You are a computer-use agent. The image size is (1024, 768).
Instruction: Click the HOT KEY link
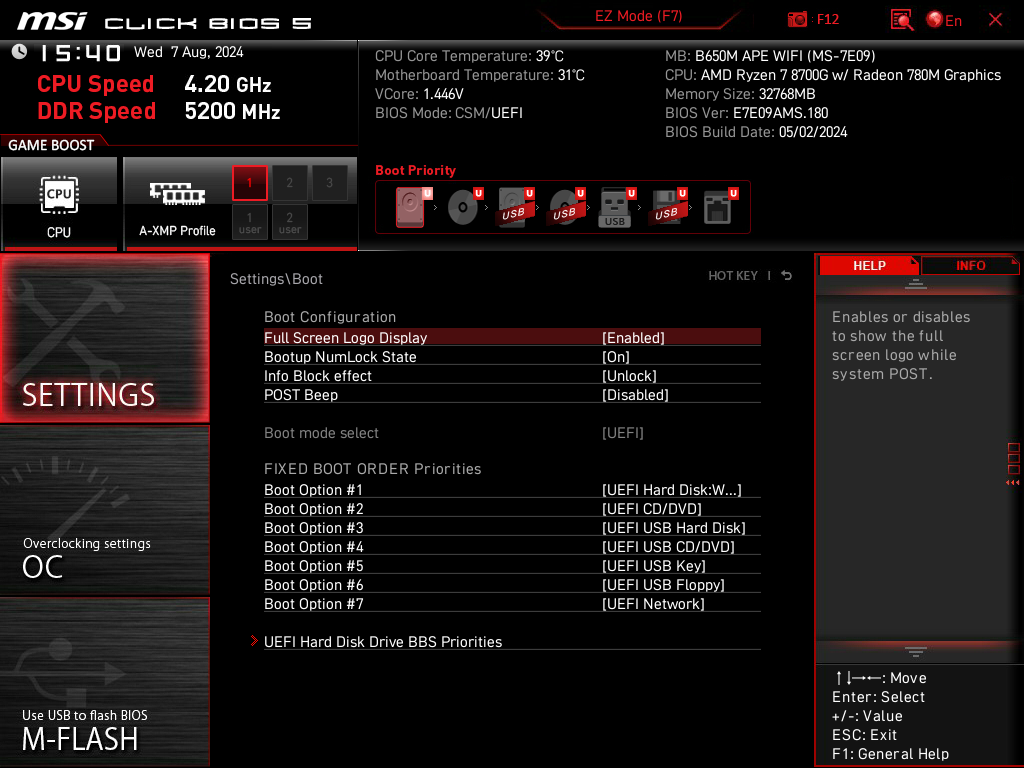[733, 276]
